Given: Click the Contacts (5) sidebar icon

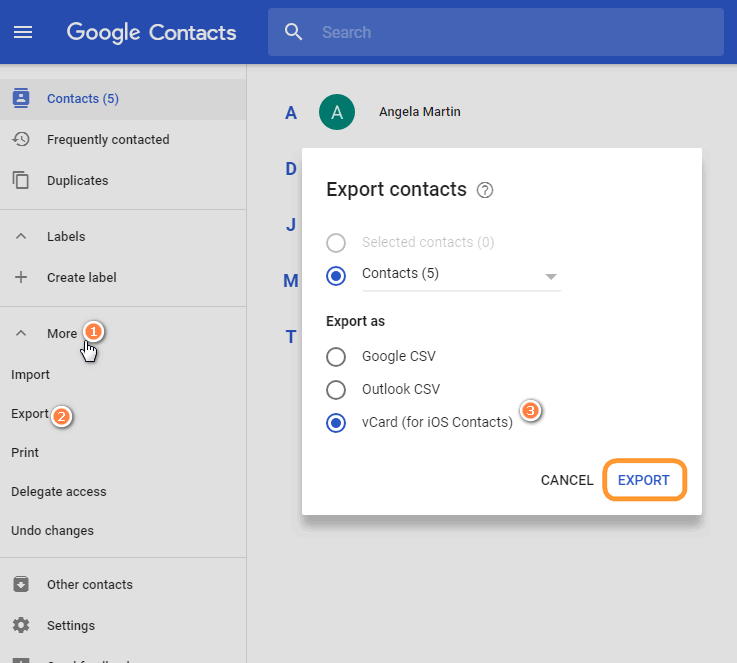Looking at the screenshot, I should coord(20,98).
